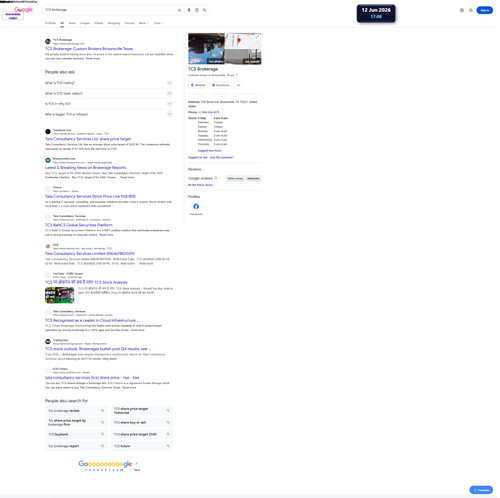Click the Add photos button
Screen dimensions: 500x498
pos(254,178)
